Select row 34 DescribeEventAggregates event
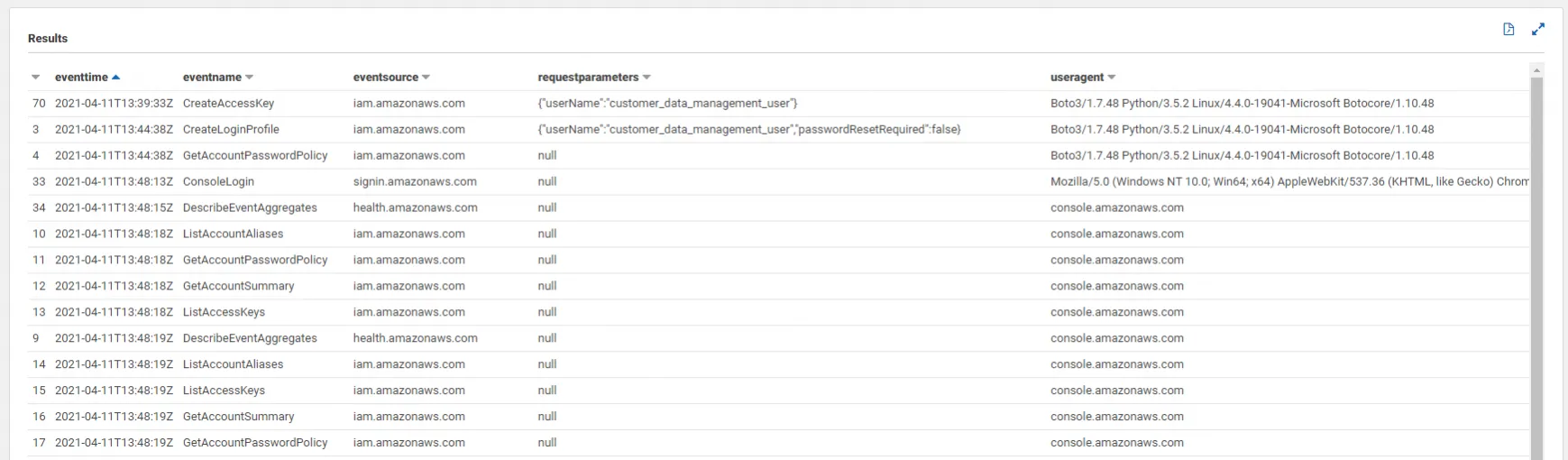This screenshot has width=1568, height=460. coord(778,208)
